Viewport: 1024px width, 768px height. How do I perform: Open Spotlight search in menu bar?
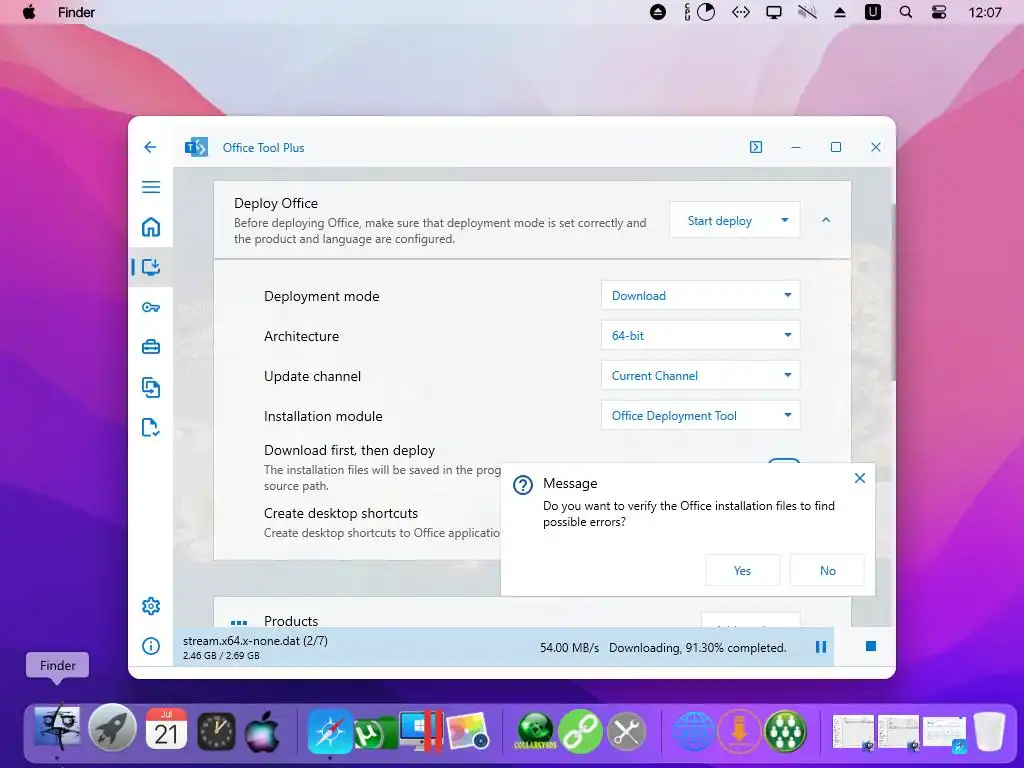click(906, 12)
